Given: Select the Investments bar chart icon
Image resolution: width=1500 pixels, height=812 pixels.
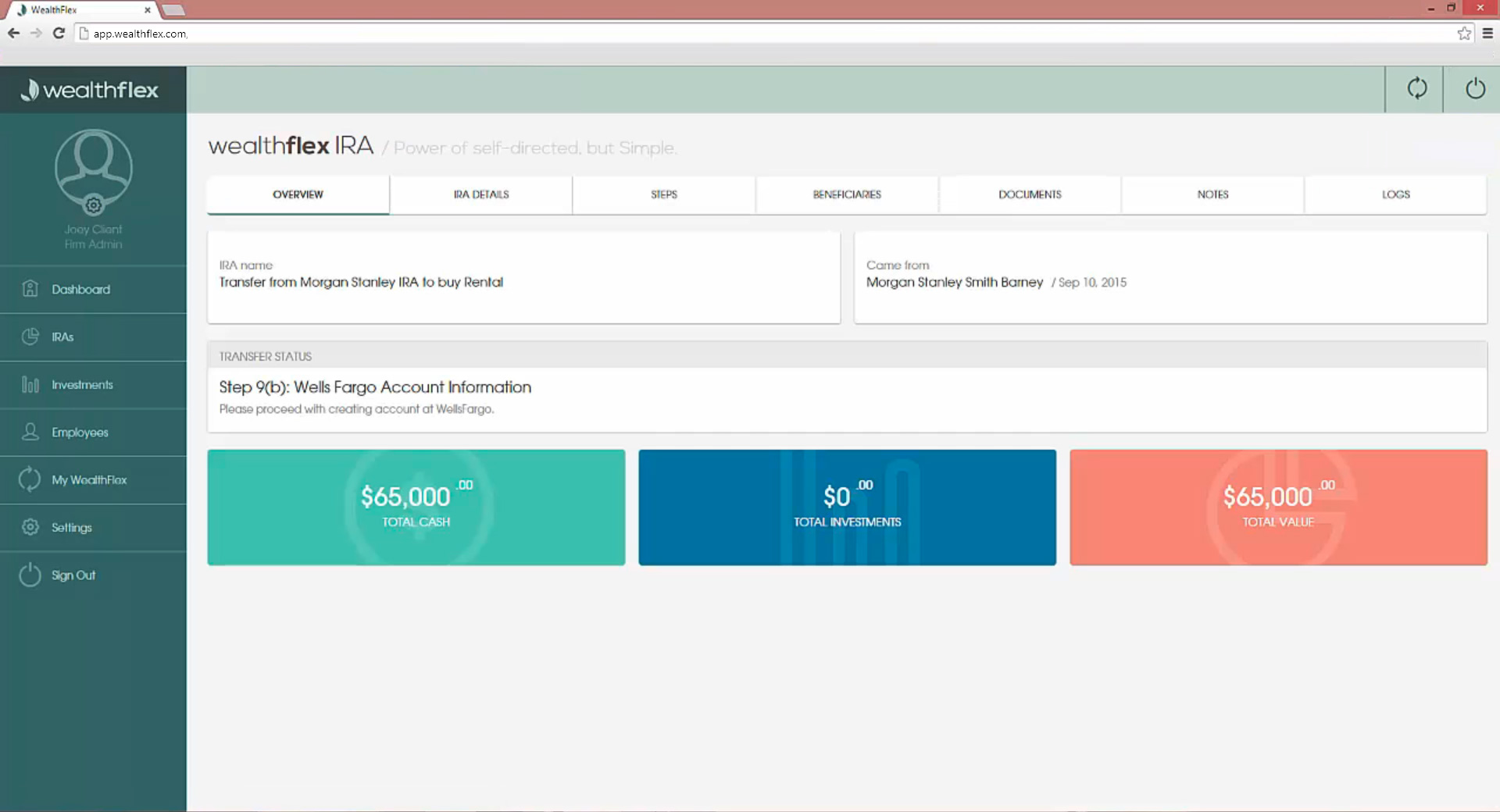Looking at the screenshot, I should pyautogui.click(x=30, y=384).
